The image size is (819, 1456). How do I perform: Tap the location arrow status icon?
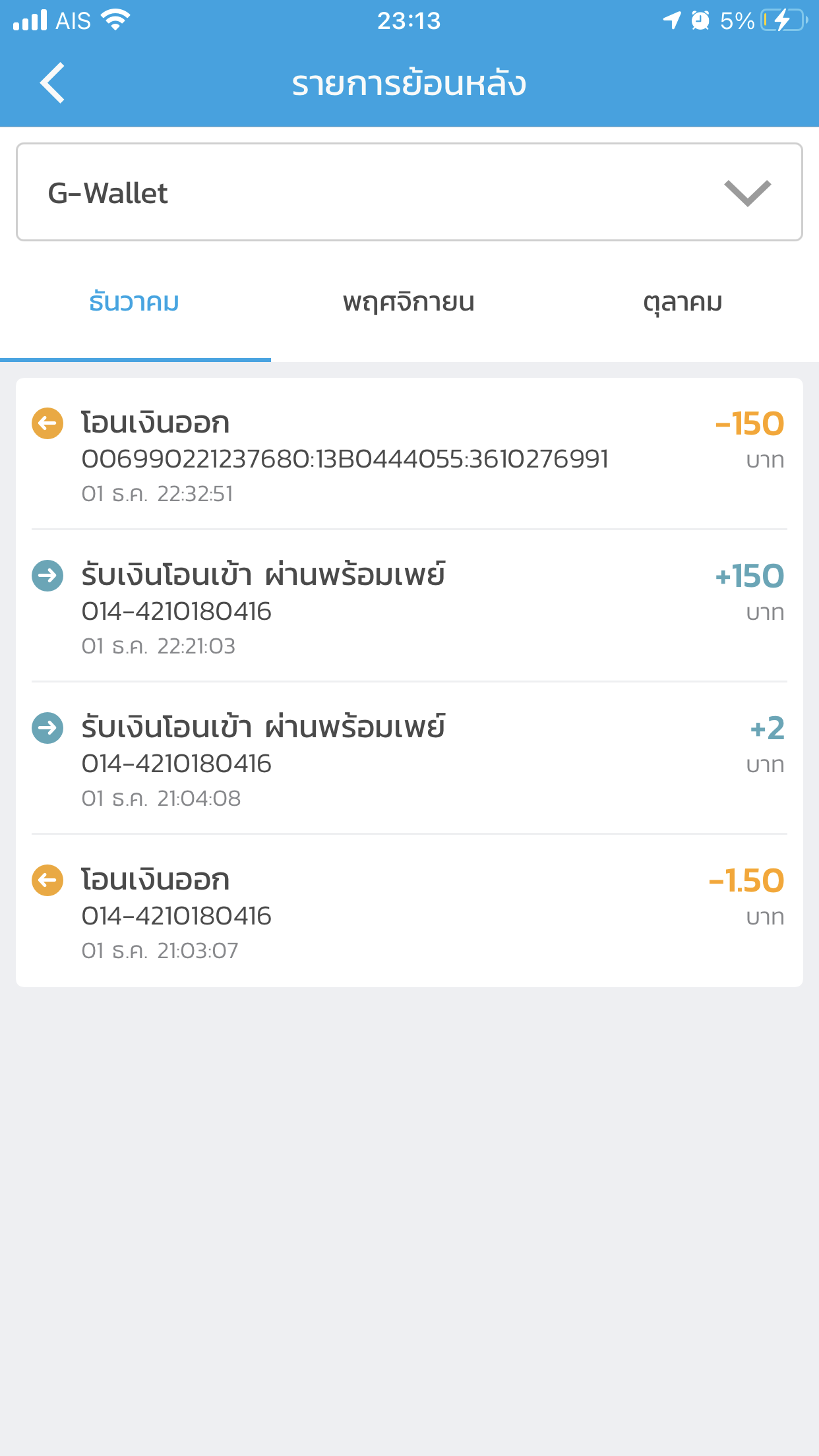point(671,20)
